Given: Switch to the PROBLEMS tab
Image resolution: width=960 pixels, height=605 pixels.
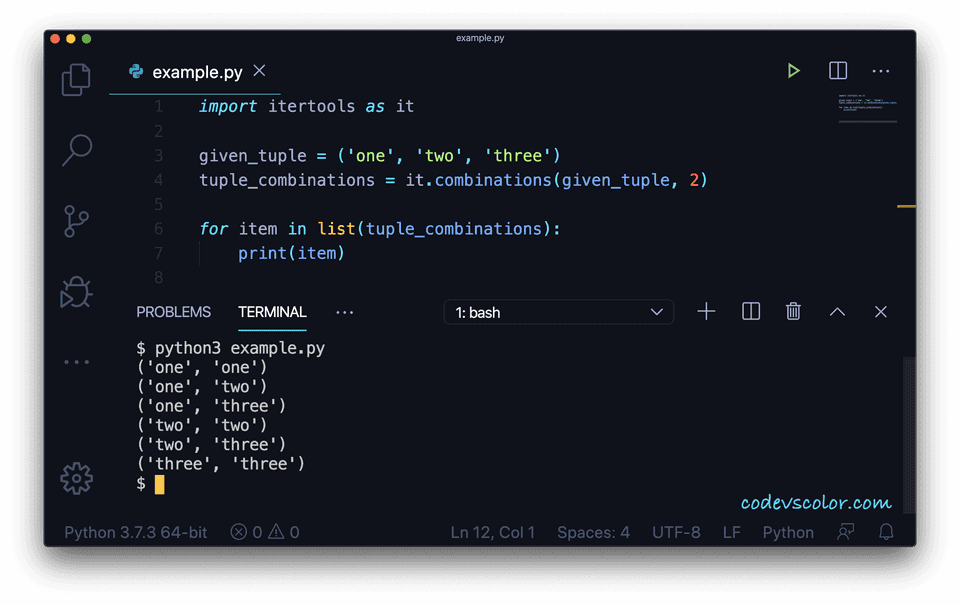Looking at the screenshot, I should tap(173, 312).
